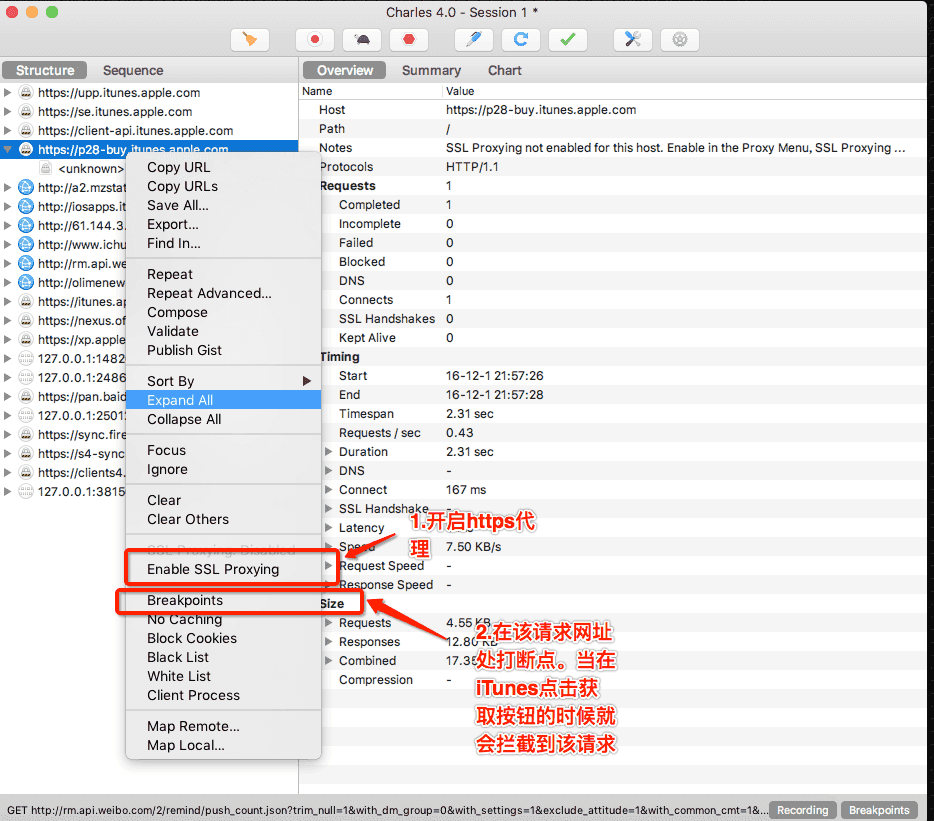Toggle the stop-sign Breakpoints icon
Image resolution: width=934 pixels, height=821 pixels.
(x=408, y=39)
